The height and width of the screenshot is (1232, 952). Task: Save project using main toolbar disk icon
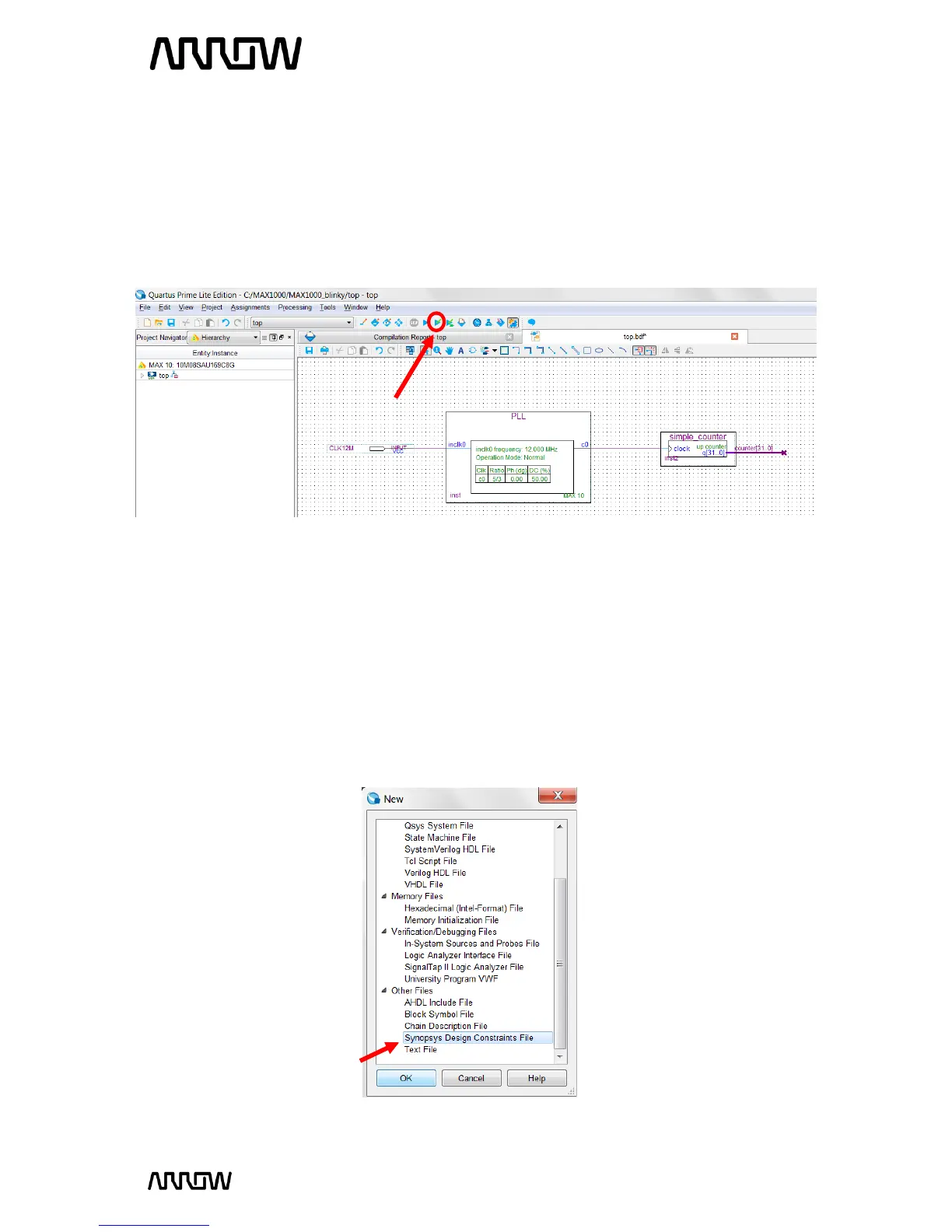point(171,323)
